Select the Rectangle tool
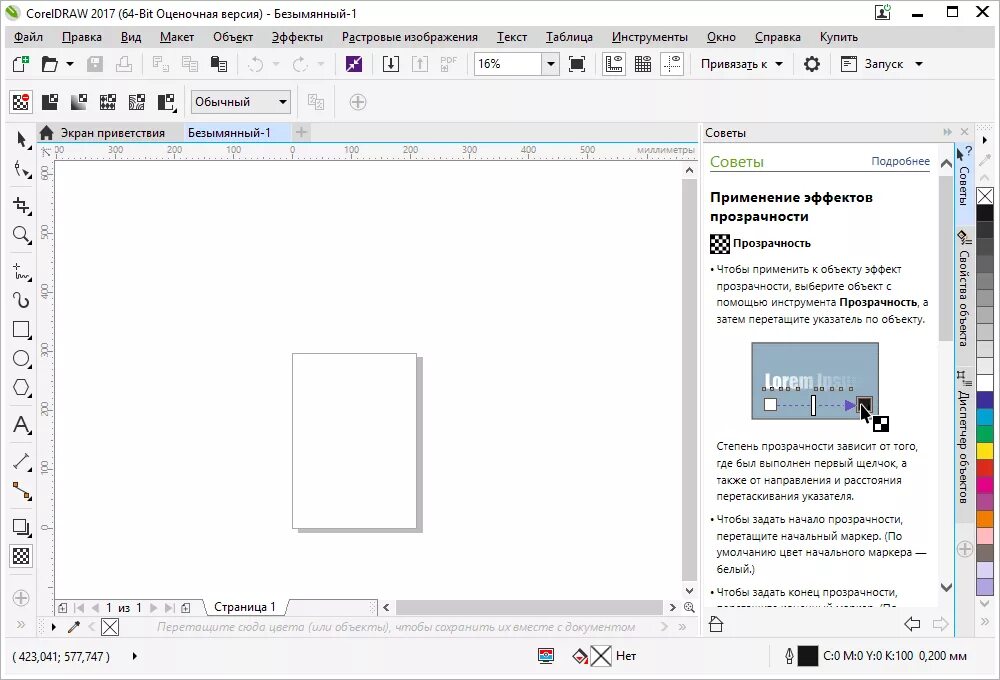The image size is (1000, 680). point(22,330)
